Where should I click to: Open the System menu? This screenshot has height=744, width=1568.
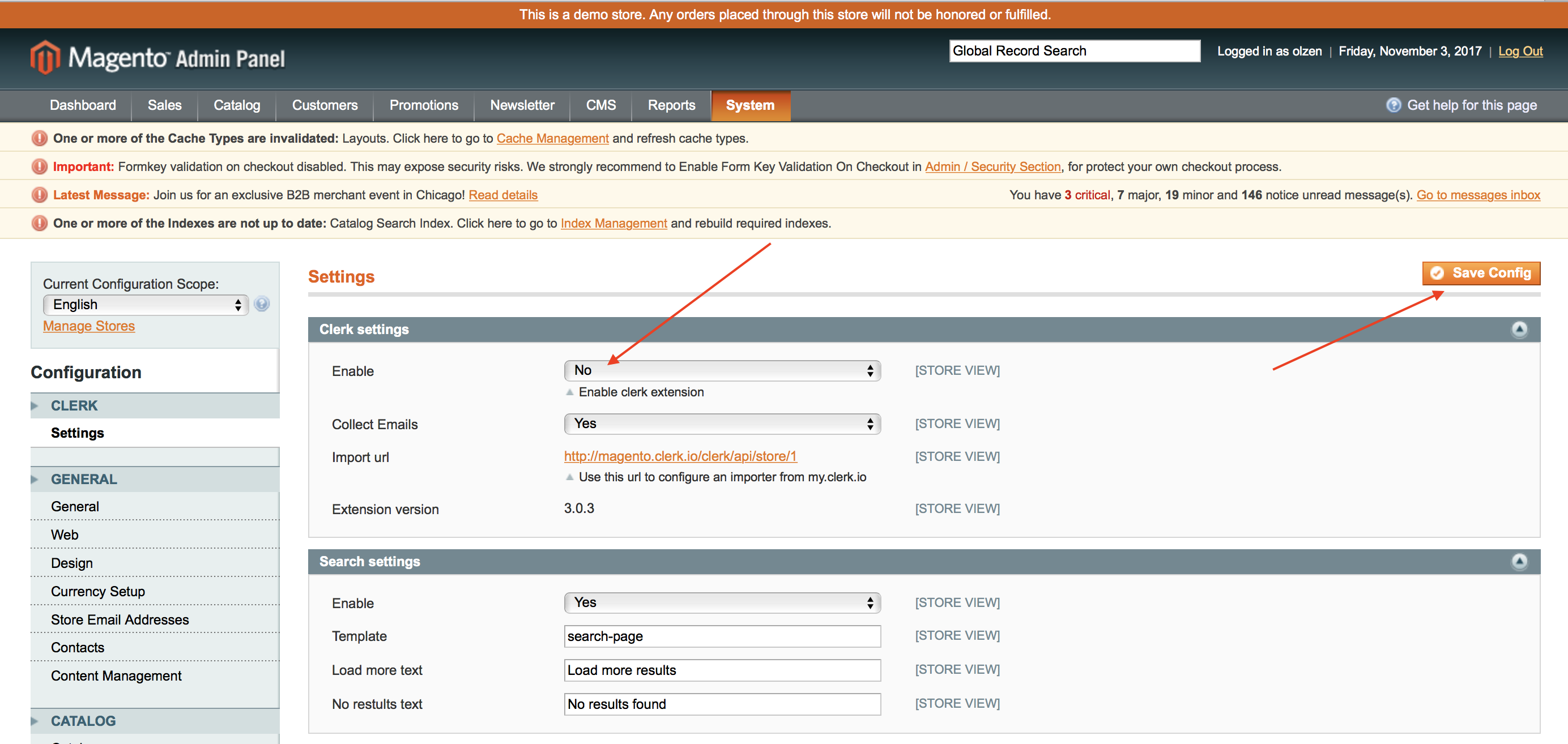(750, 105)
